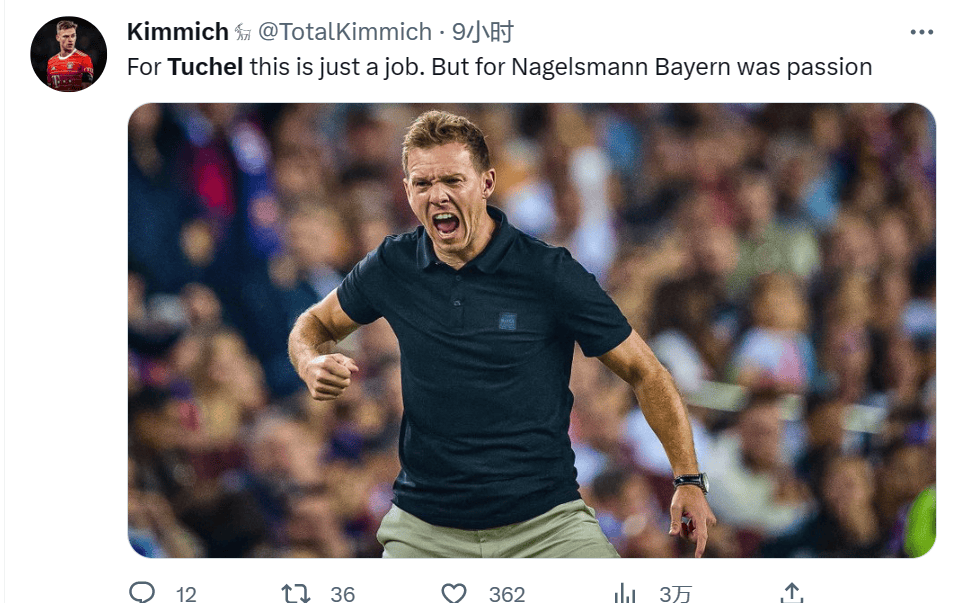Click the reply count 12
The height and width of the screenshot is (603, 957).
point(186,594)
